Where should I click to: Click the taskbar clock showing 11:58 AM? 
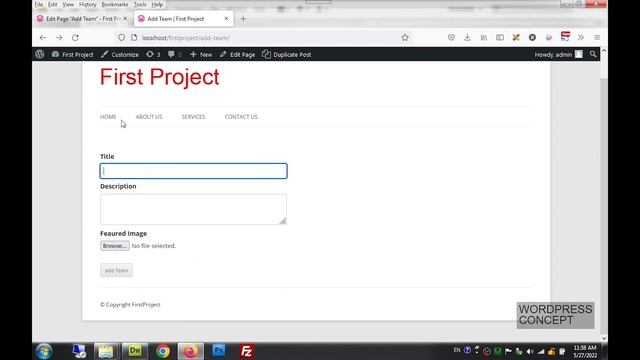(585, 351)
